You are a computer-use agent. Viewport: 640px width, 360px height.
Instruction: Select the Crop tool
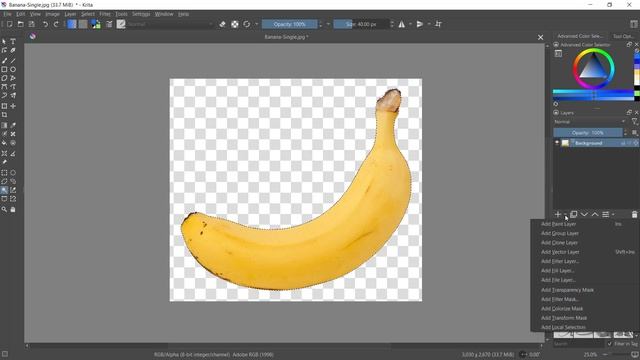coord(4,115)
